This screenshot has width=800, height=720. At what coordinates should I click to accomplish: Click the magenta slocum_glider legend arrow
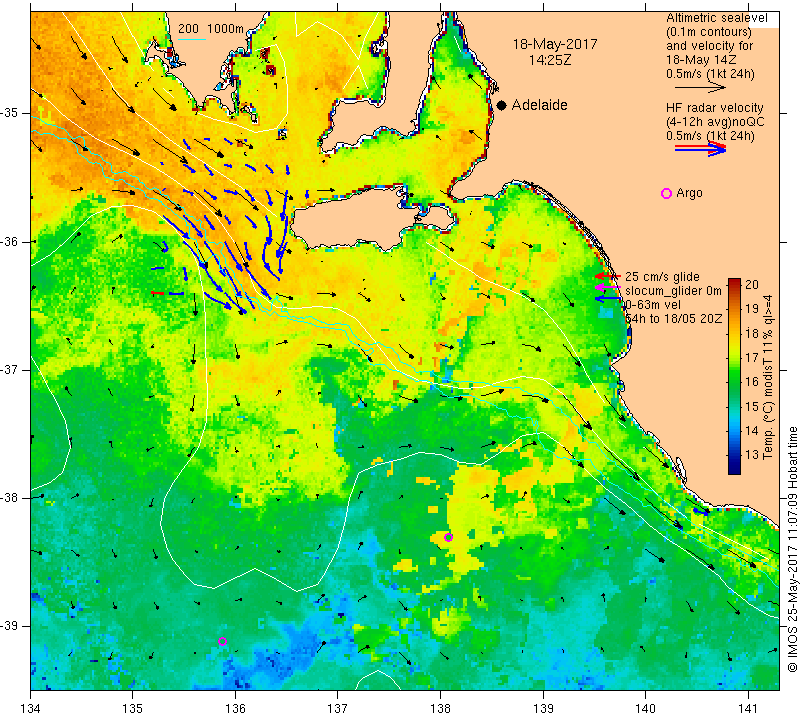click(608, 287)
